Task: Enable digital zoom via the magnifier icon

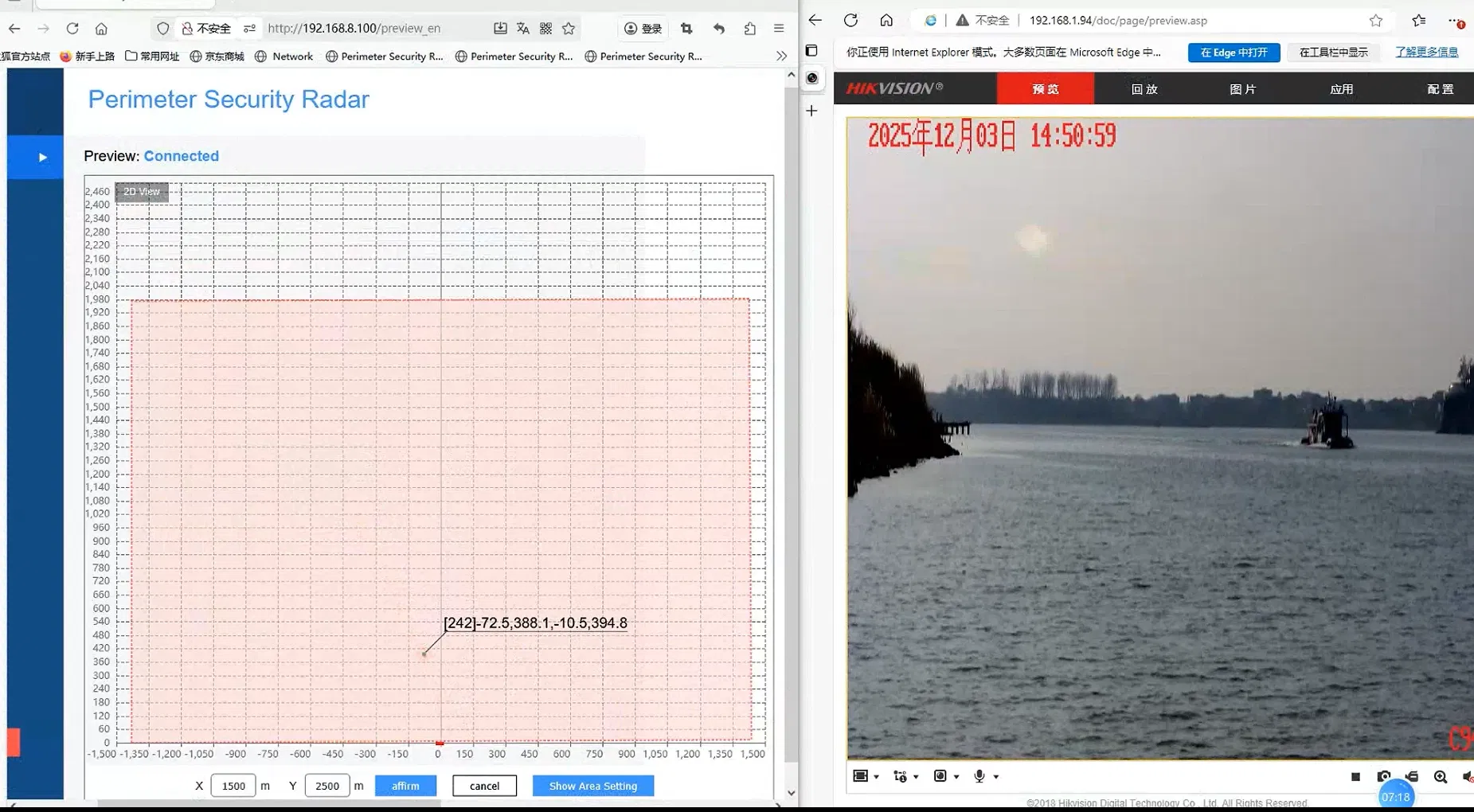Action: (1441, 776)
